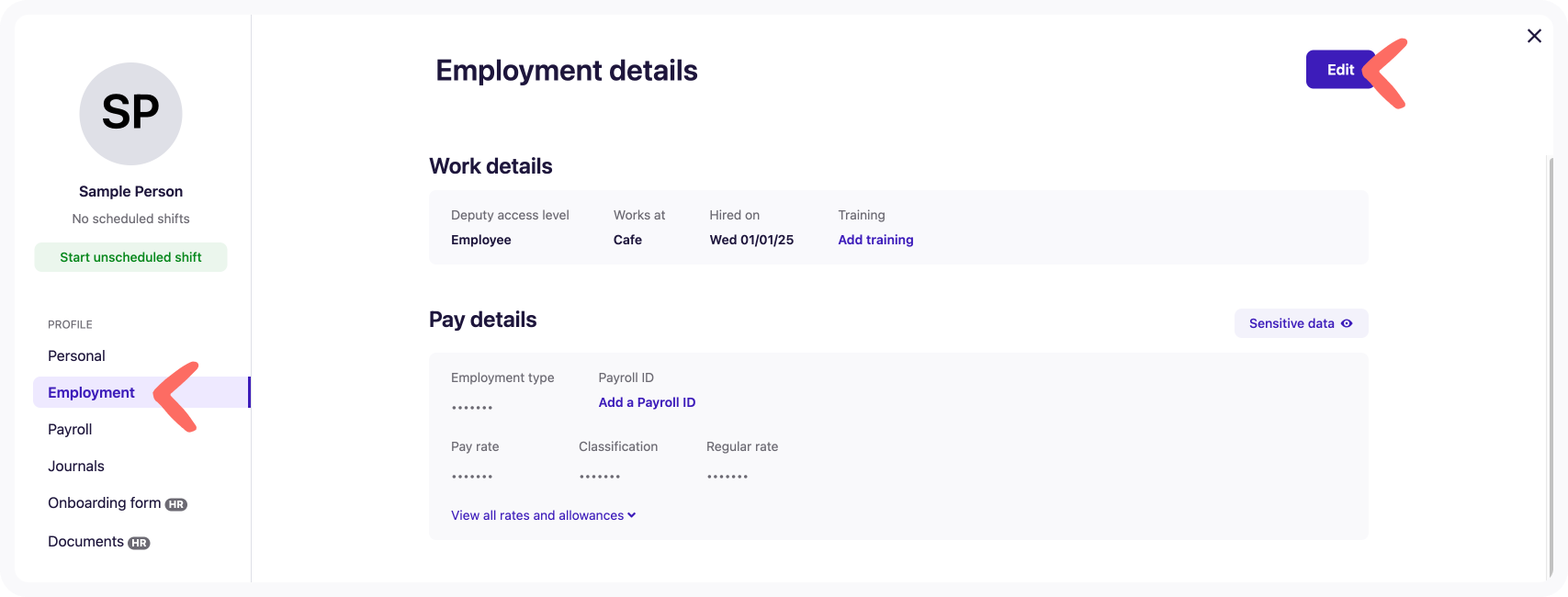Click the HR badge beside Onboarding form
The image size is (1568, 597).
pyautogui.click(x=175, y=504)
